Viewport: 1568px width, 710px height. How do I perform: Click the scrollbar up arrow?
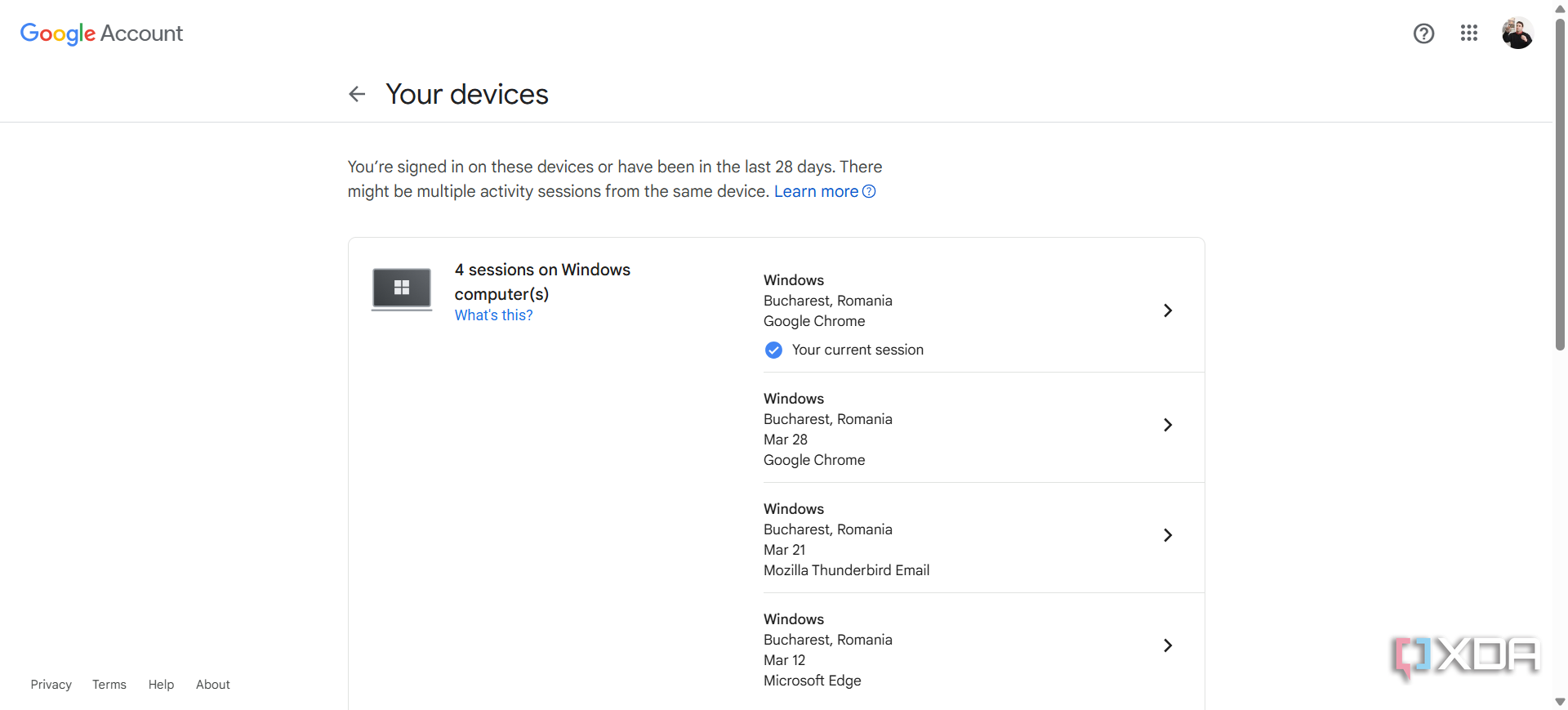(1560, 8)
